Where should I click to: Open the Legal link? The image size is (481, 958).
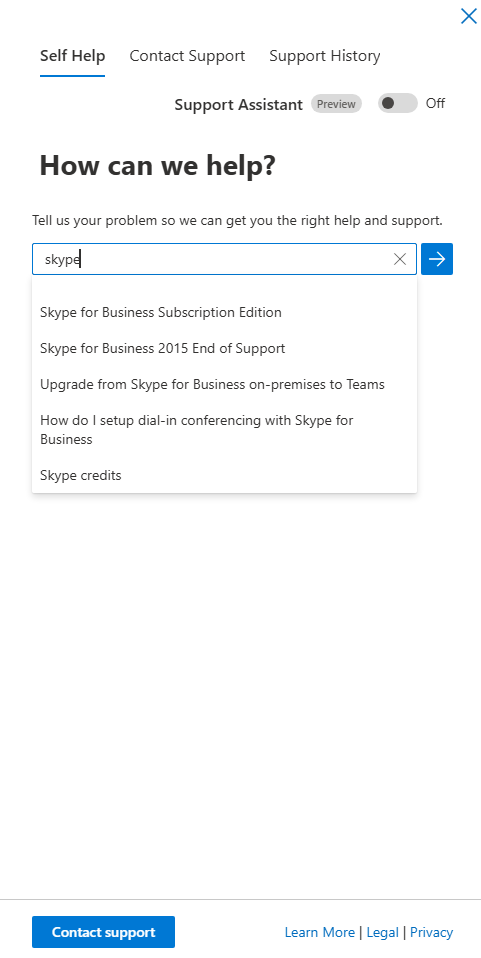(383, 932)
